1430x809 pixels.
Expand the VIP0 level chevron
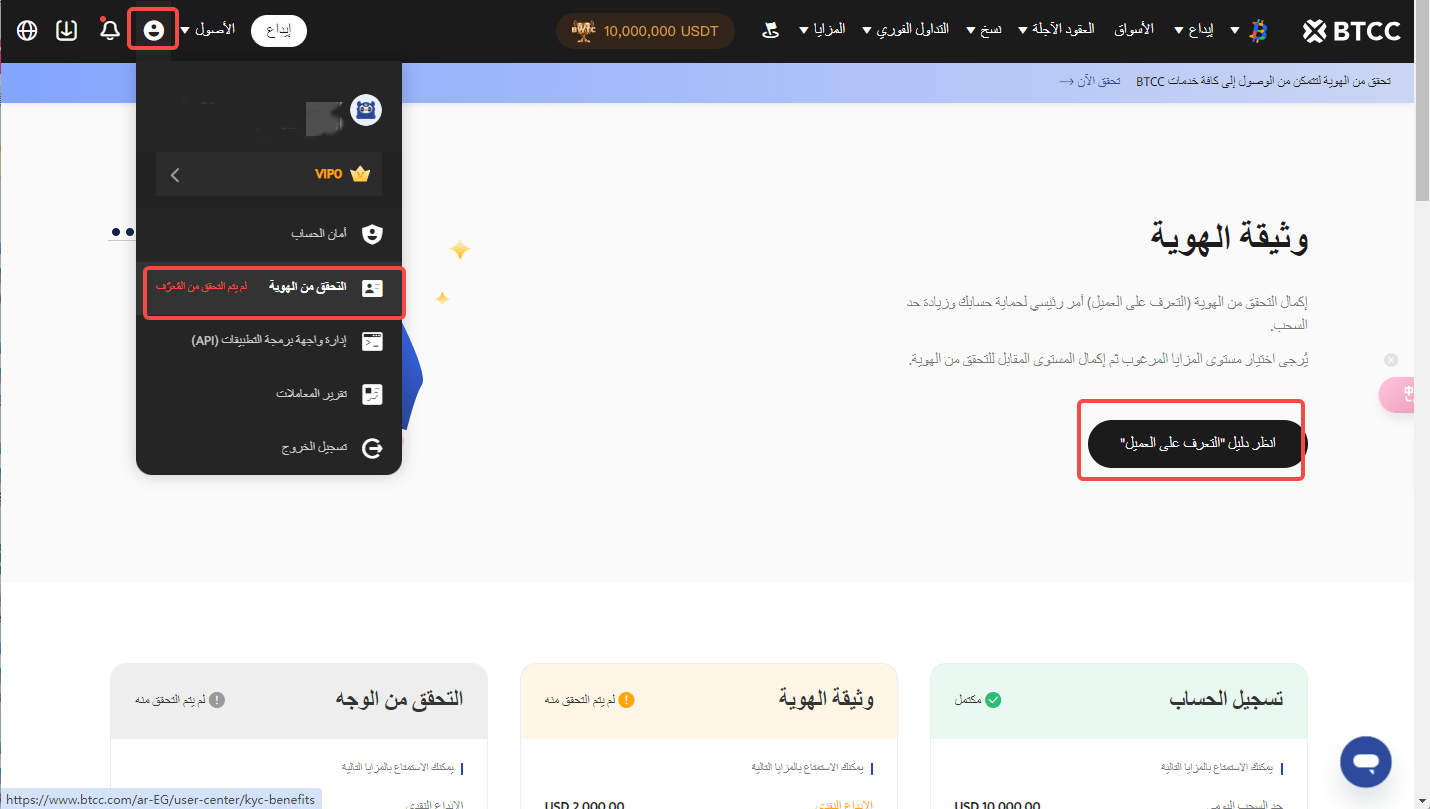click(175, 175)
